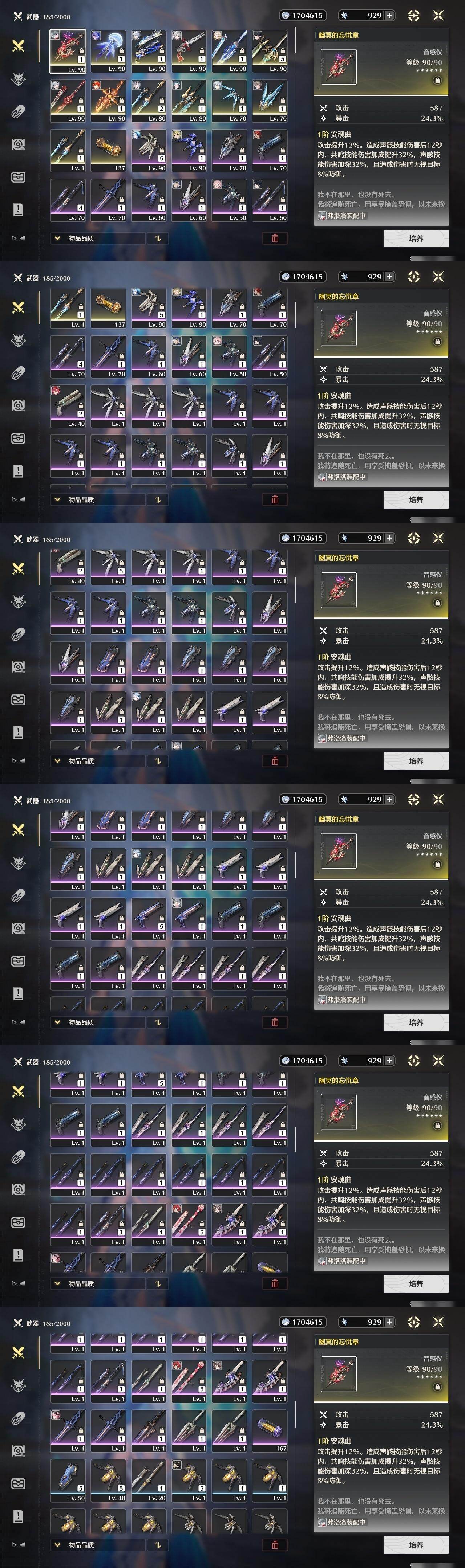This screenshot has height=1568, width=465.
Task: Switch to the demon-mask echoes tab in topmost sidebar
Action: (18, 78)
